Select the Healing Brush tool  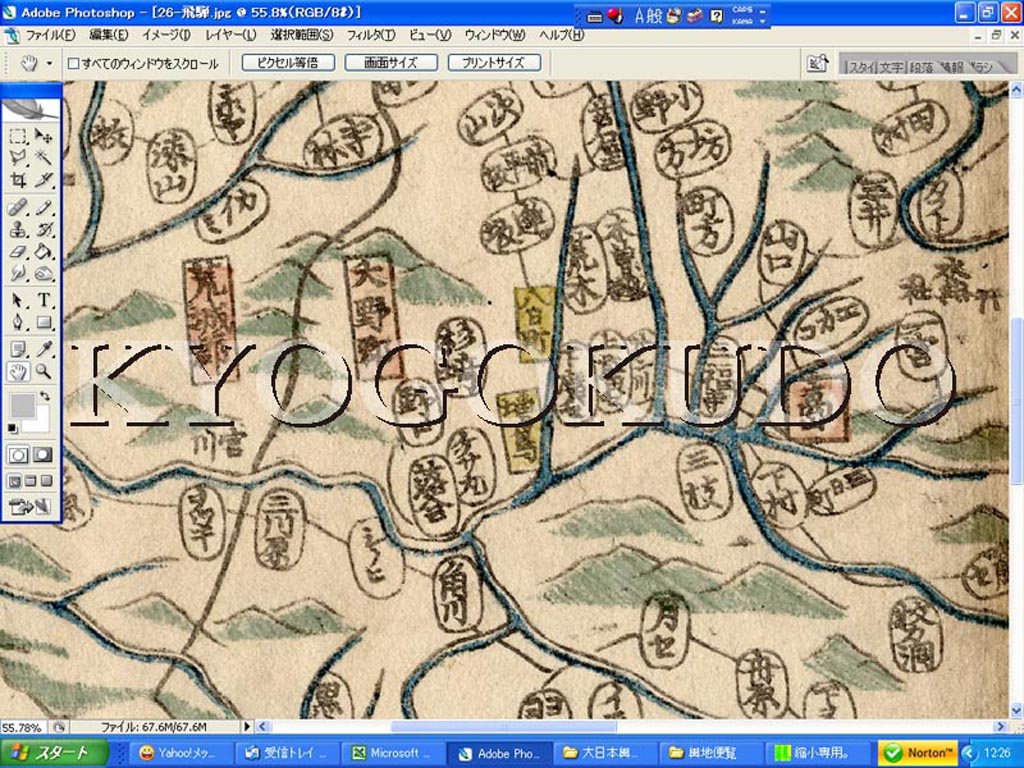18,208
